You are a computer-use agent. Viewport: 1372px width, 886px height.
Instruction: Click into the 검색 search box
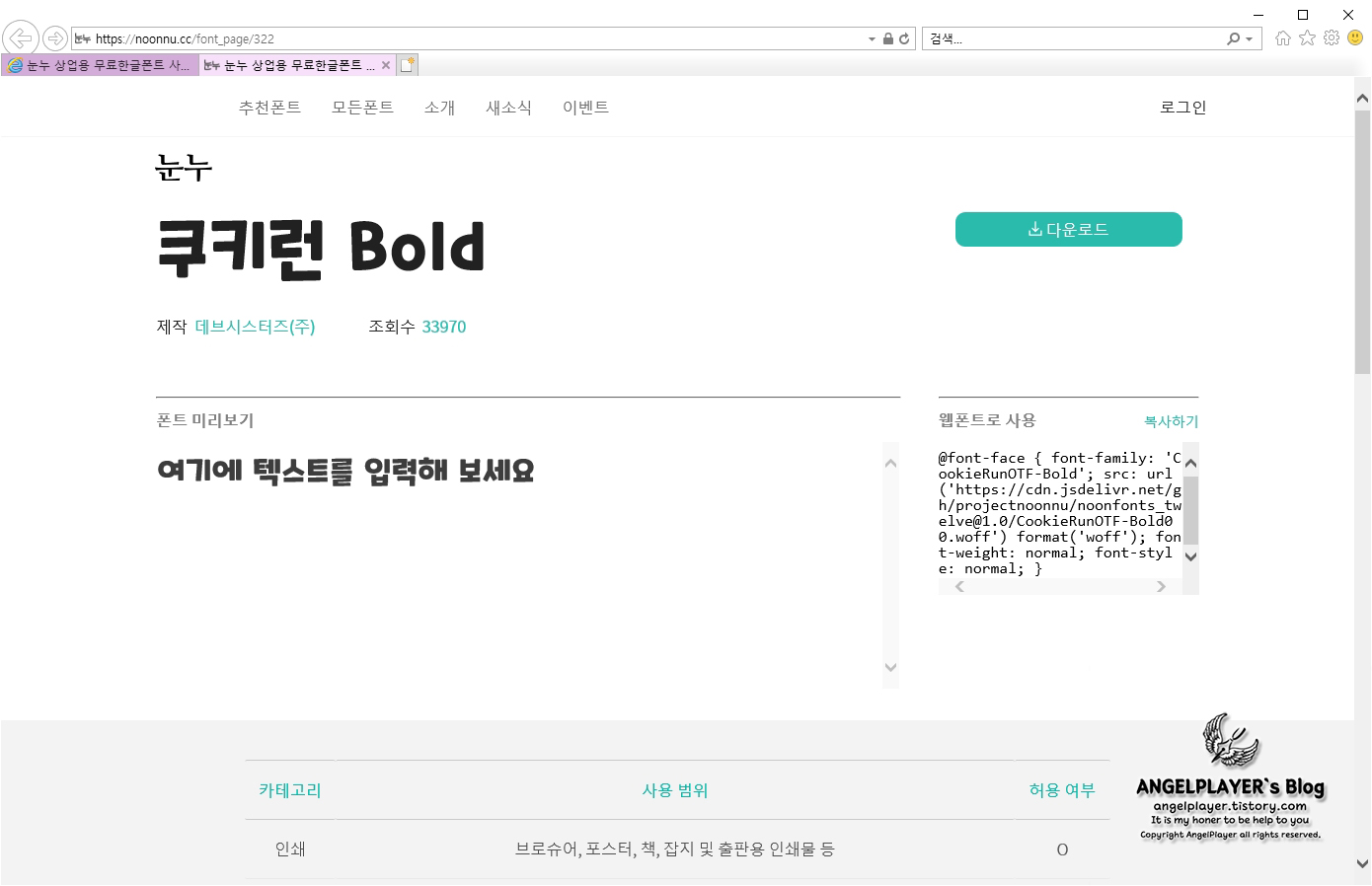1074,38
